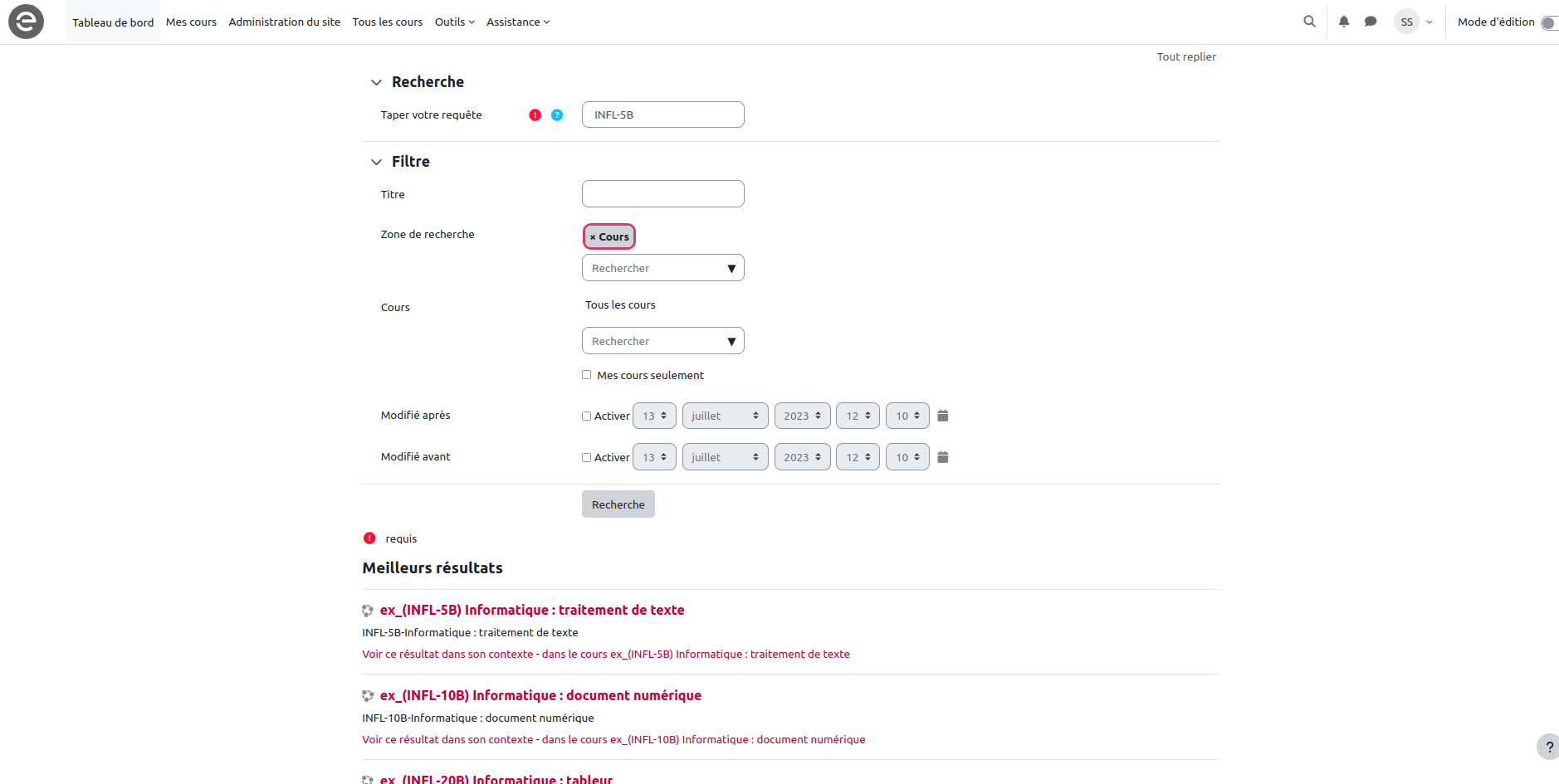
Task: Open the month dropdown for Modifié après
Action: tap(725, 416)
